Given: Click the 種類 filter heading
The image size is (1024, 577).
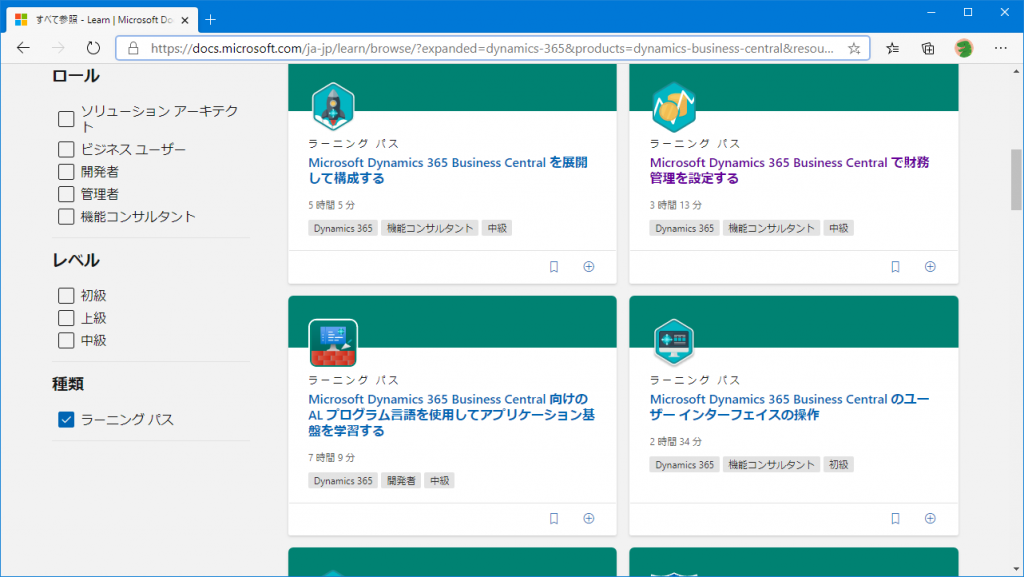Looking at the screenshot, I should (68, 384).
